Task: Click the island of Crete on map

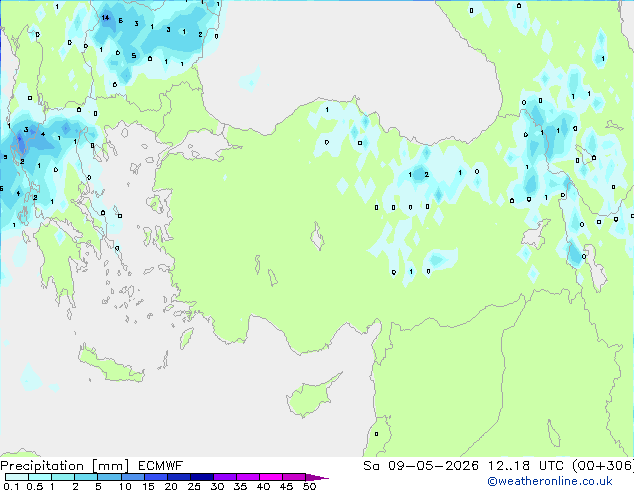Action: [110, 364]
